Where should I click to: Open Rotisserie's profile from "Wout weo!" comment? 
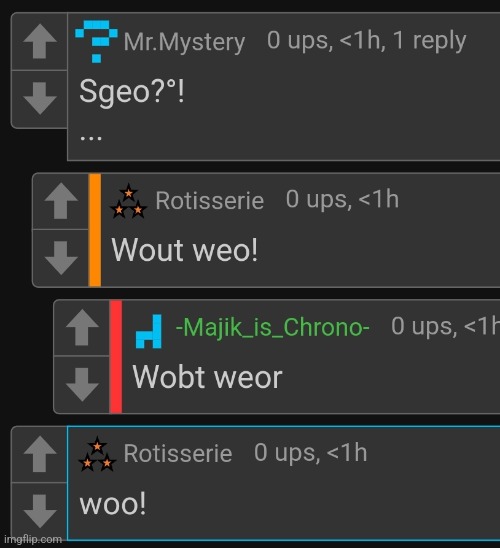210,201
